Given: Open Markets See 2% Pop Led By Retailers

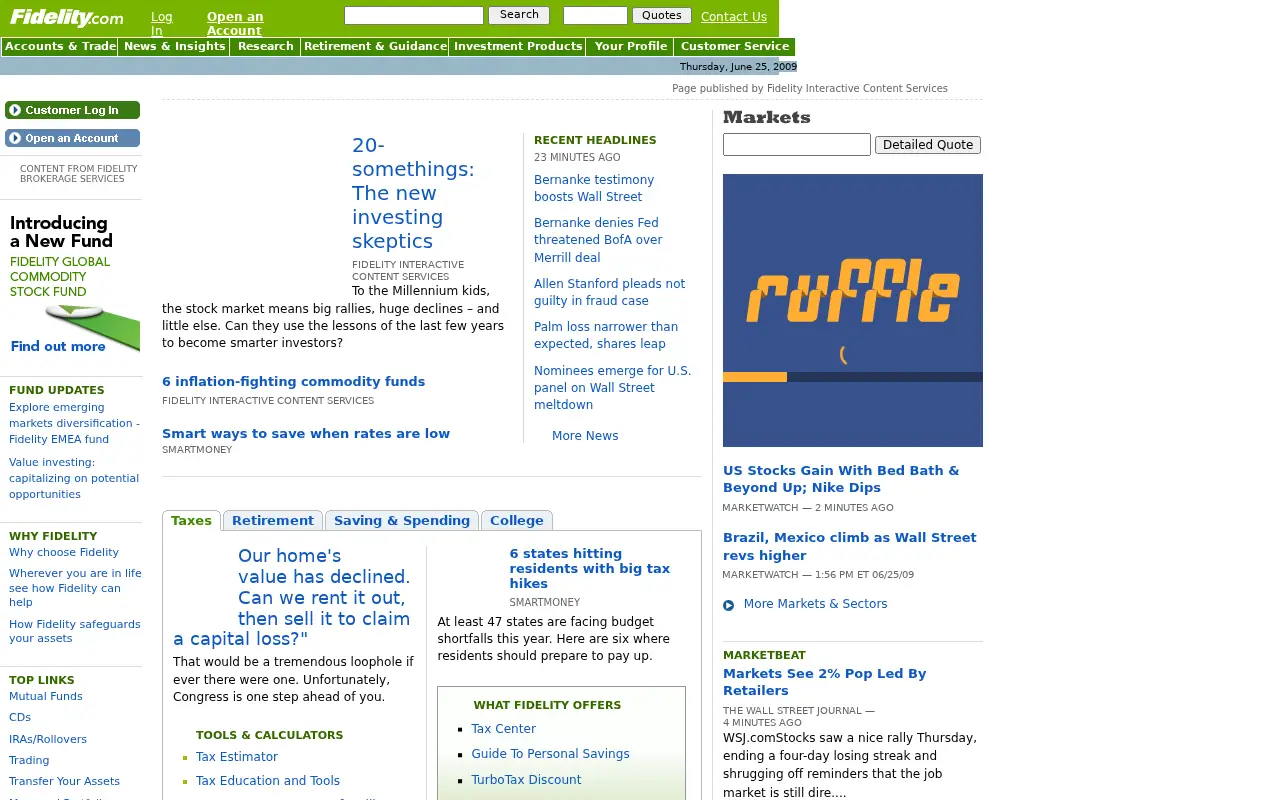Looking at the screenshot, I should [x=824, y=682].
